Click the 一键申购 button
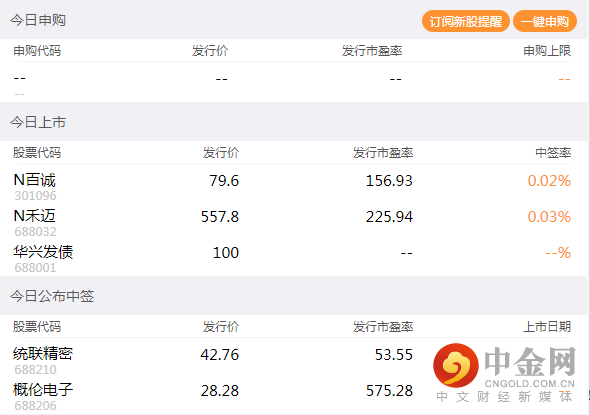Image resolution: width=590 pixels, height=415 pixels. point(544,21)
